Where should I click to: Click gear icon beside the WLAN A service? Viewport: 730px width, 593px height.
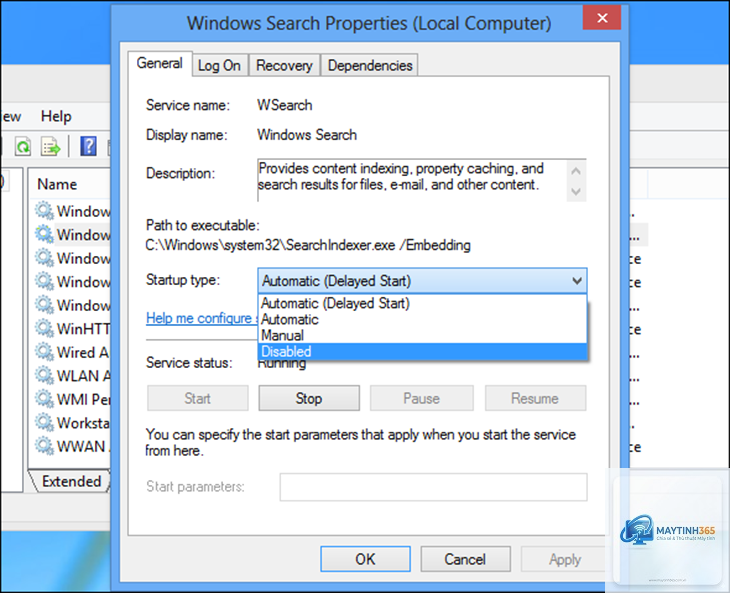[44, 376]
